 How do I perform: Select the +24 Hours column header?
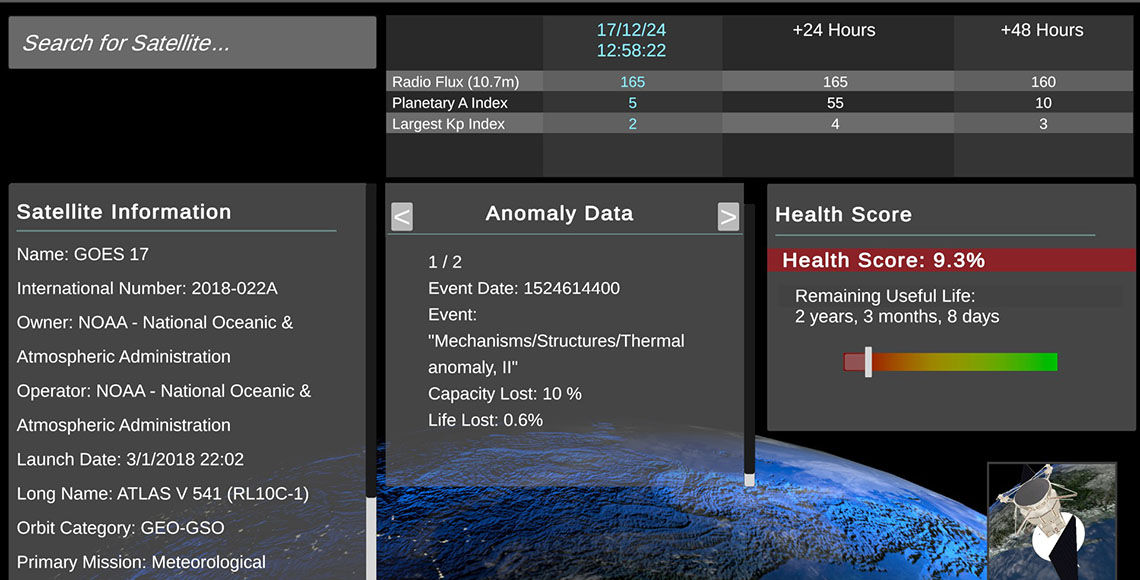pos(835,31)
